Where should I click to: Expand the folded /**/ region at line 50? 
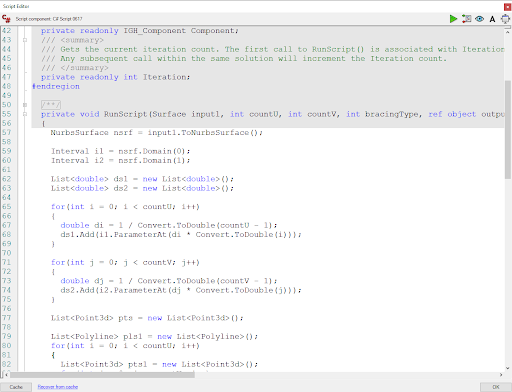tap(25, 105)
